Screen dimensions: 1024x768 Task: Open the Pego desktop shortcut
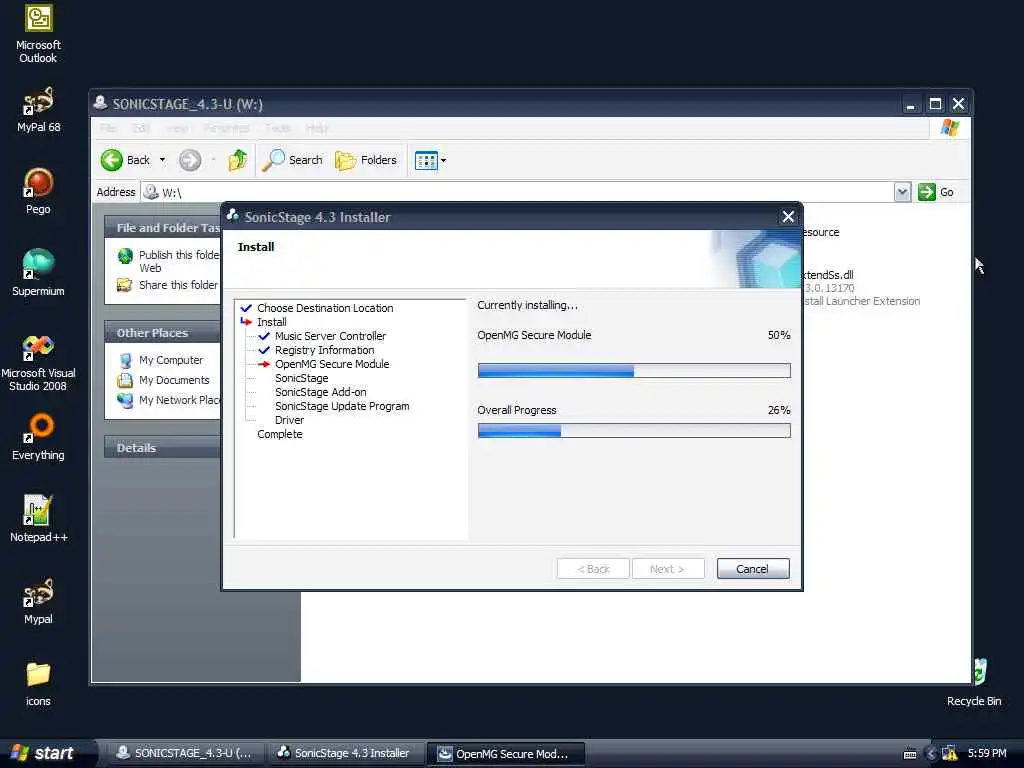coord(38,191)
